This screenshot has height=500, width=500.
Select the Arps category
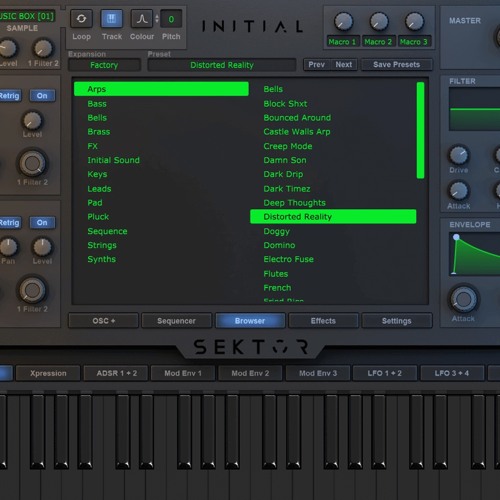coord(161,89)
